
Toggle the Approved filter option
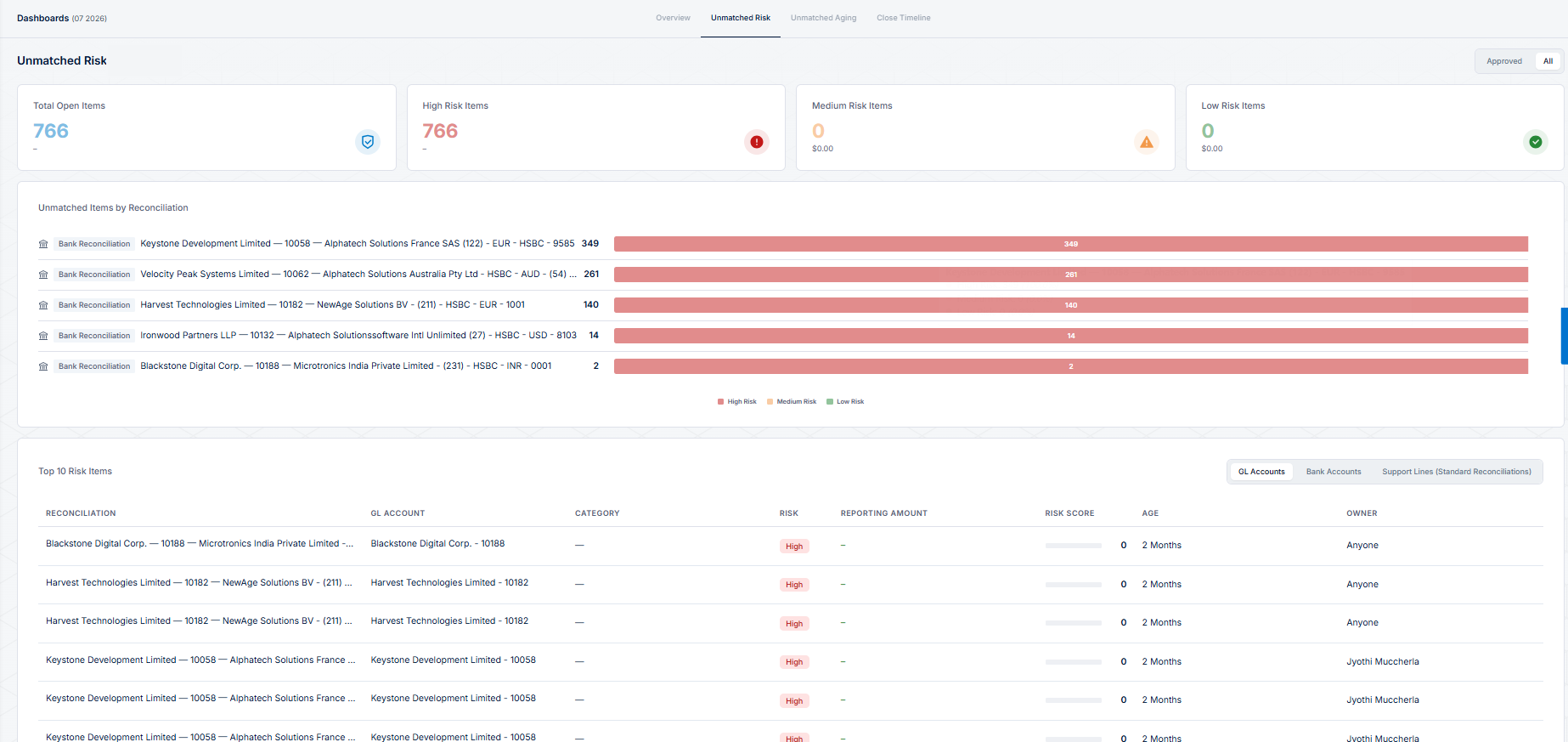click(x=1504, y=61)
